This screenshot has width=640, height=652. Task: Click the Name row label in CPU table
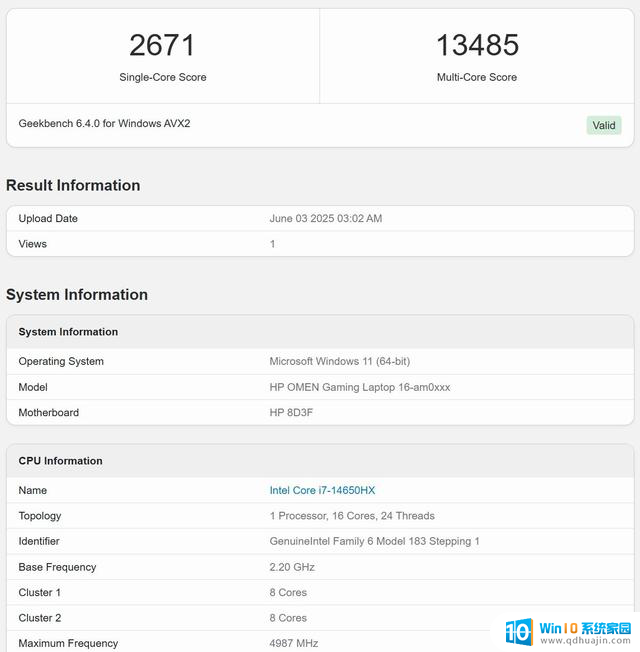pos(32,490)
